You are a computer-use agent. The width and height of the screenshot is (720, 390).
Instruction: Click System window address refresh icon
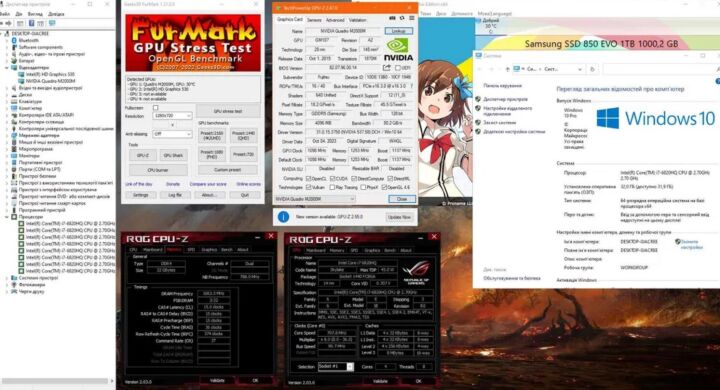coord(592,69)
